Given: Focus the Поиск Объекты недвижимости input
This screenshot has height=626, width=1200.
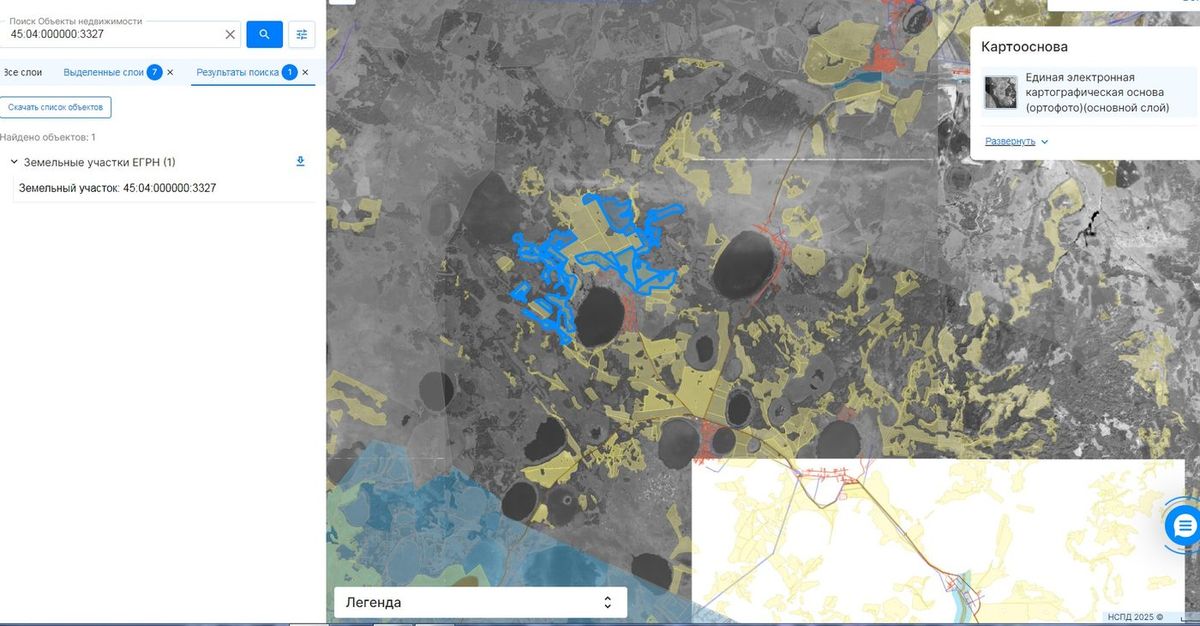Looking at the screenshot, I should (115, 34).
